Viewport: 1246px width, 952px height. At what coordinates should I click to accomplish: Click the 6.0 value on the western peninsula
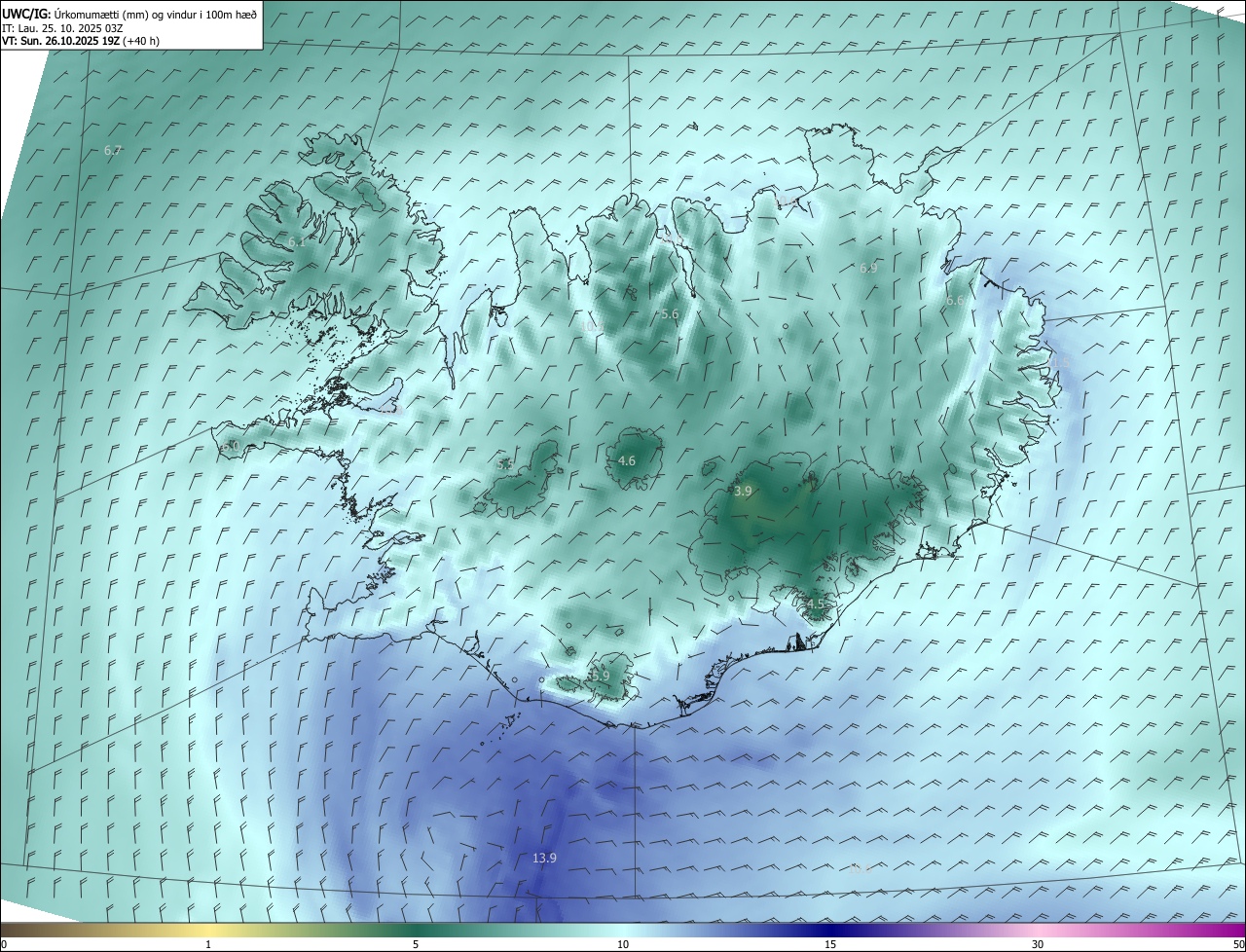231,446
